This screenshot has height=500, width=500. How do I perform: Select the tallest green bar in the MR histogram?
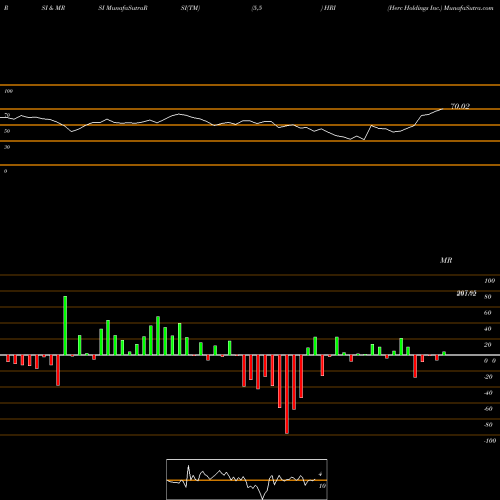click(65, 325)
